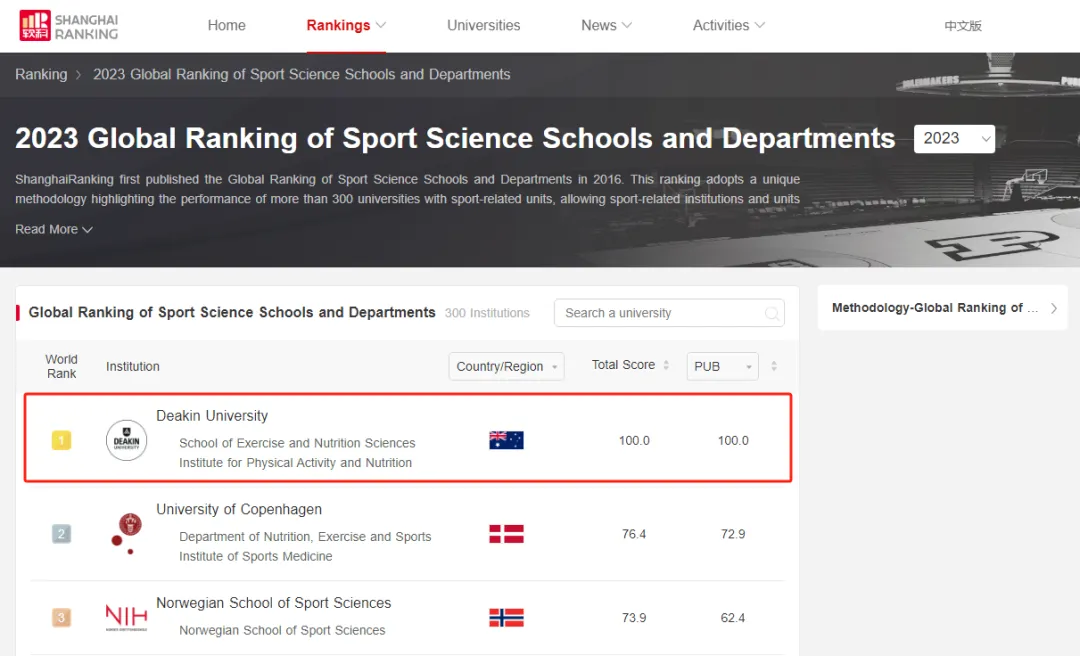This screenshot has width=1080, height=656.
Task: Click the Institution column header
Action: pos(133,367)
